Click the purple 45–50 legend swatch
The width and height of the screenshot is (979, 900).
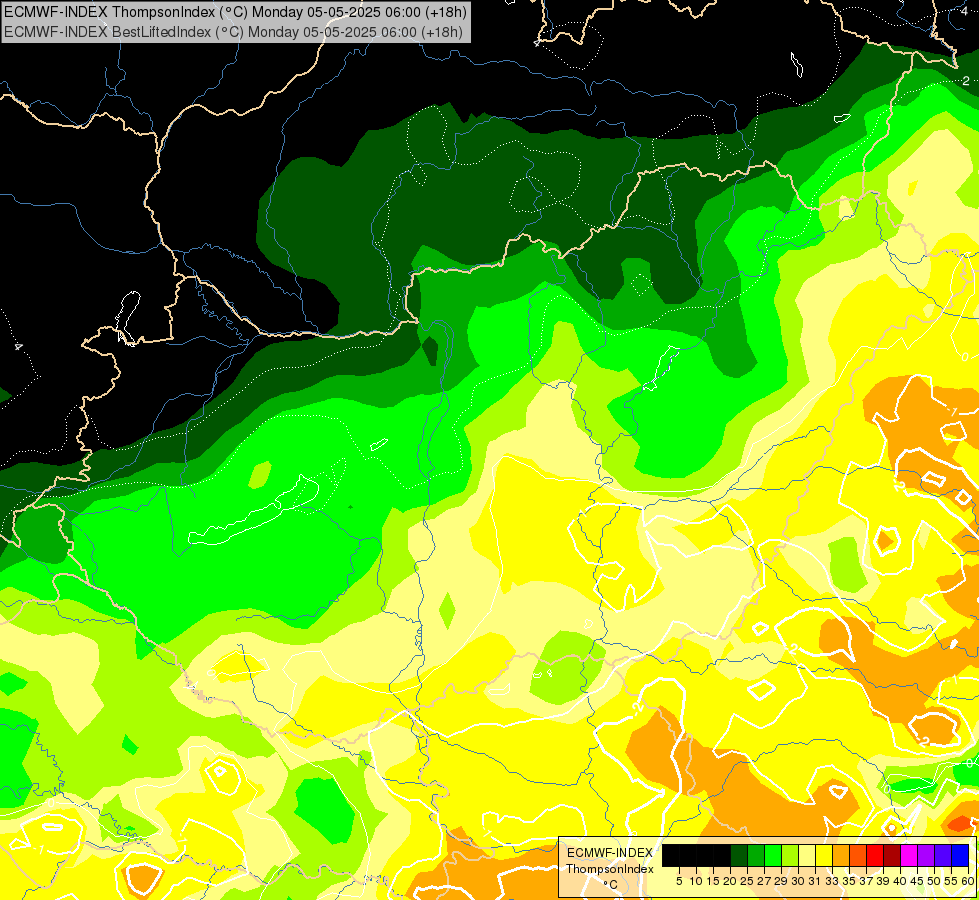point(926,856)
